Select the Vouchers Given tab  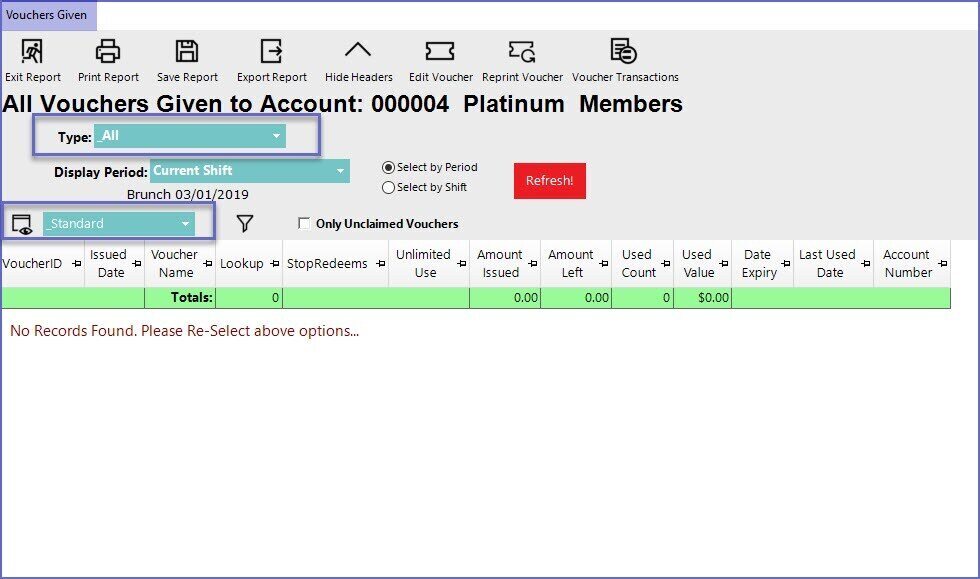tap(46, 15)
